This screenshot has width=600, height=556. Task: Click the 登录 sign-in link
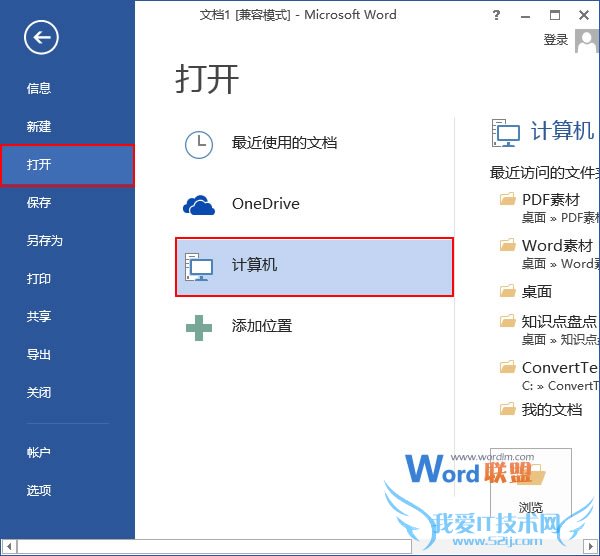tap(556, 40)
